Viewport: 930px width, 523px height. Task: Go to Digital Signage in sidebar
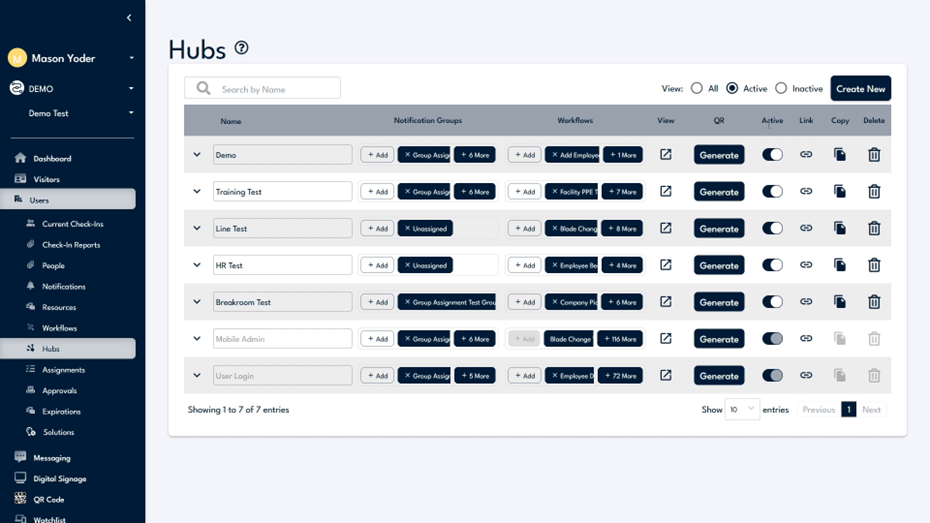click(60, 479)
